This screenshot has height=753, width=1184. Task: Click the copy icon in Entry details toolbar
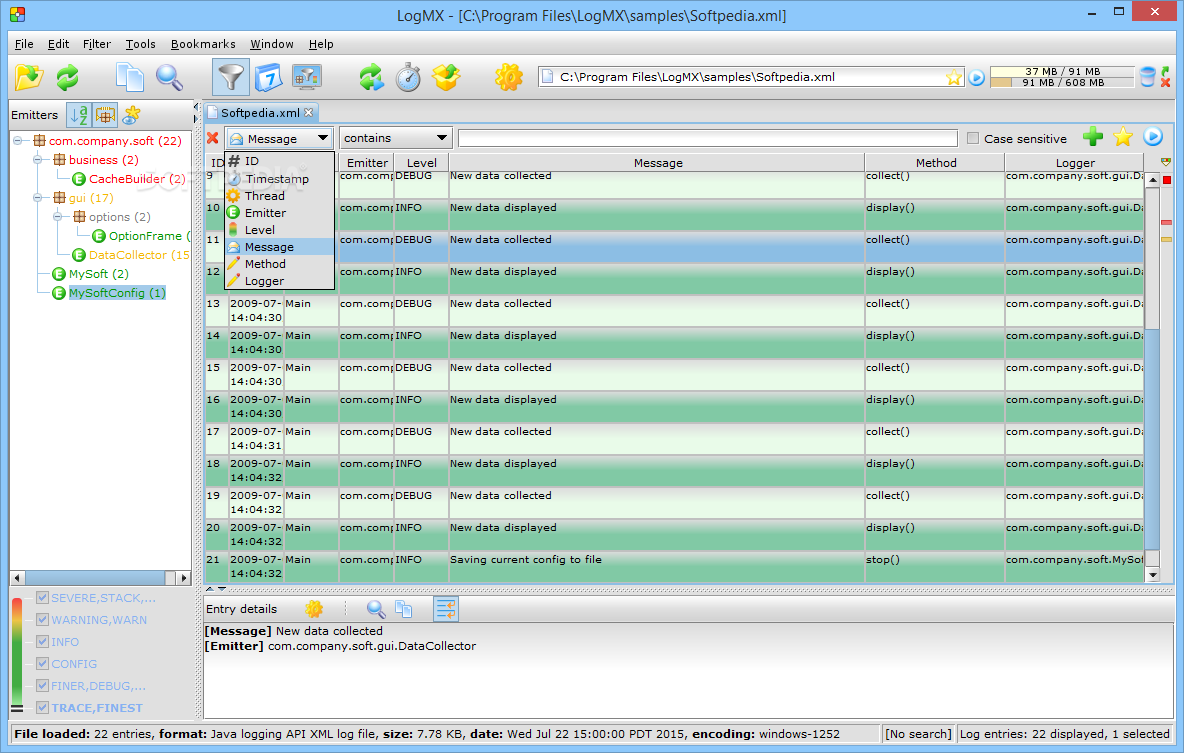404,609
